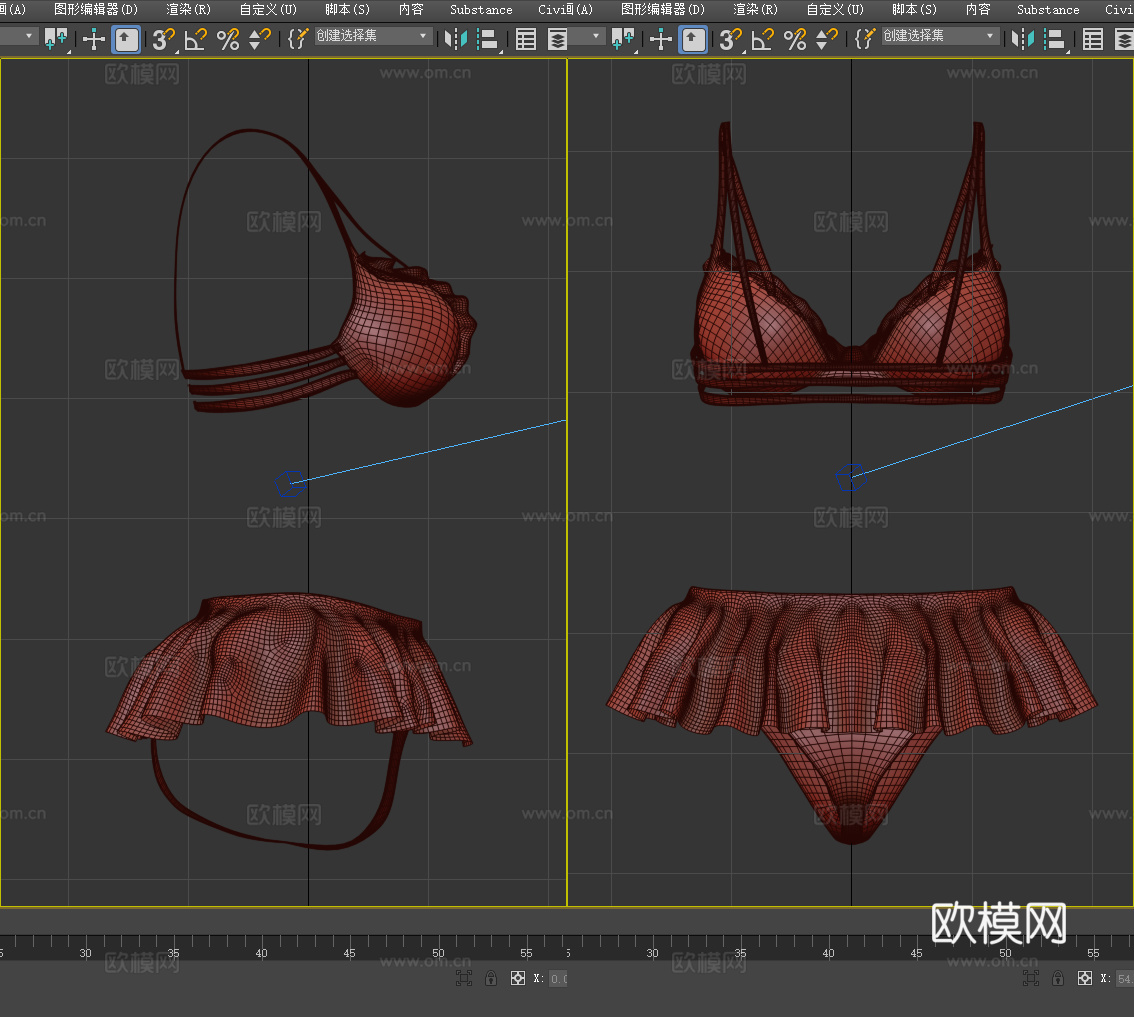
Task: Open Layer Explorer from the right toolbar
Action: click(x=1124, y=39)
